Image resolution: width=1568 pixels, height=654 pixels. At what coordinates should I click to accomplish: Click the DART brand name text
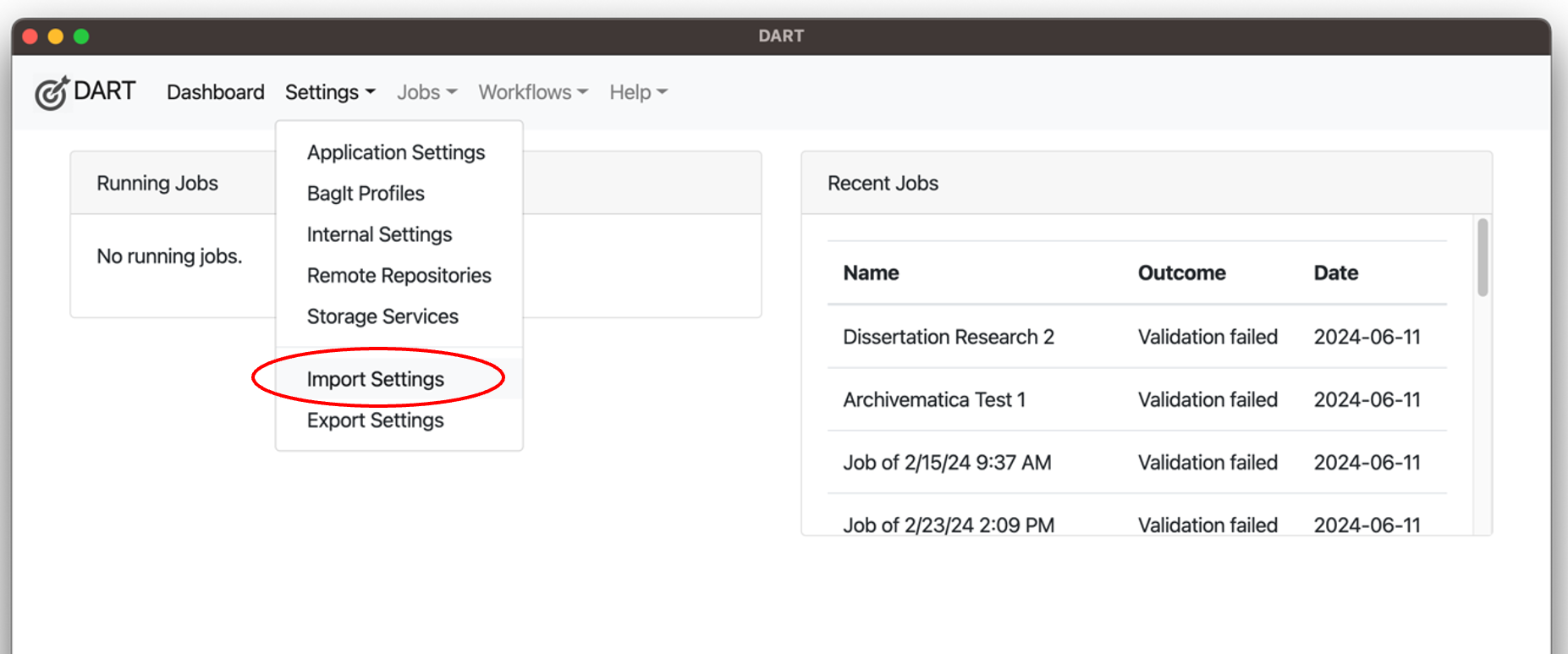[x=104, y=91]
